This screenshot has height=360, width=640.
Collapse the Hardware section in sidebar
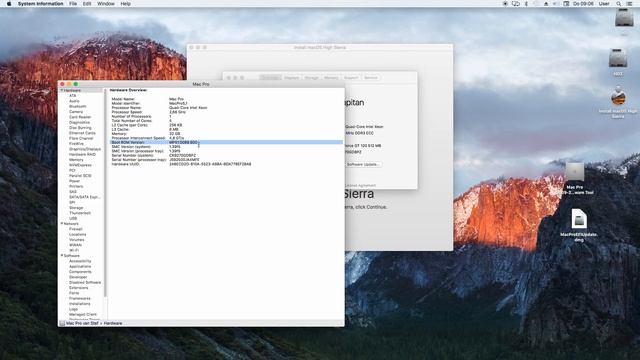62,90
